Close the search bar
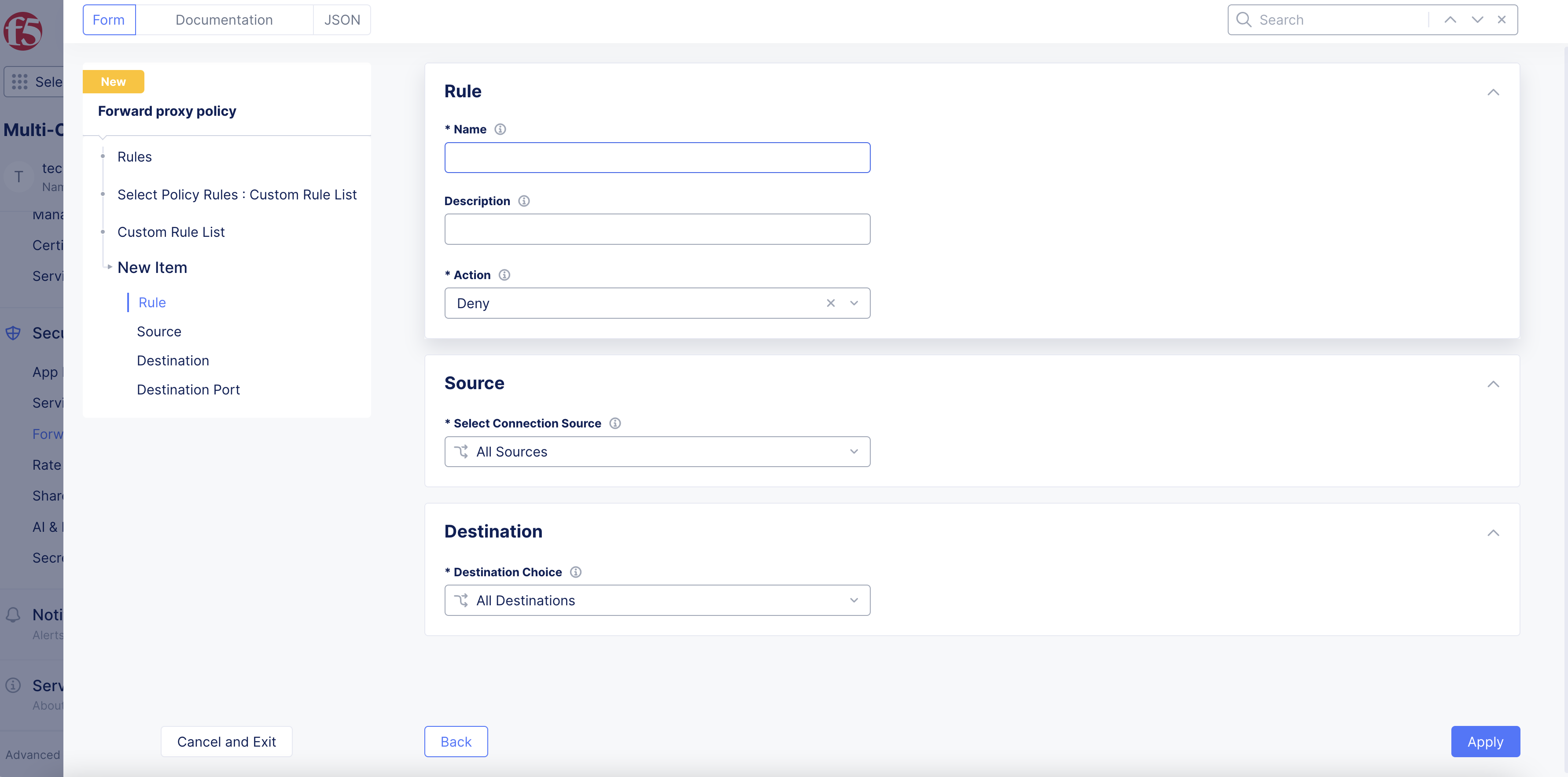The width and height of the screenshot is (1568, 777). click(1502, 20)
